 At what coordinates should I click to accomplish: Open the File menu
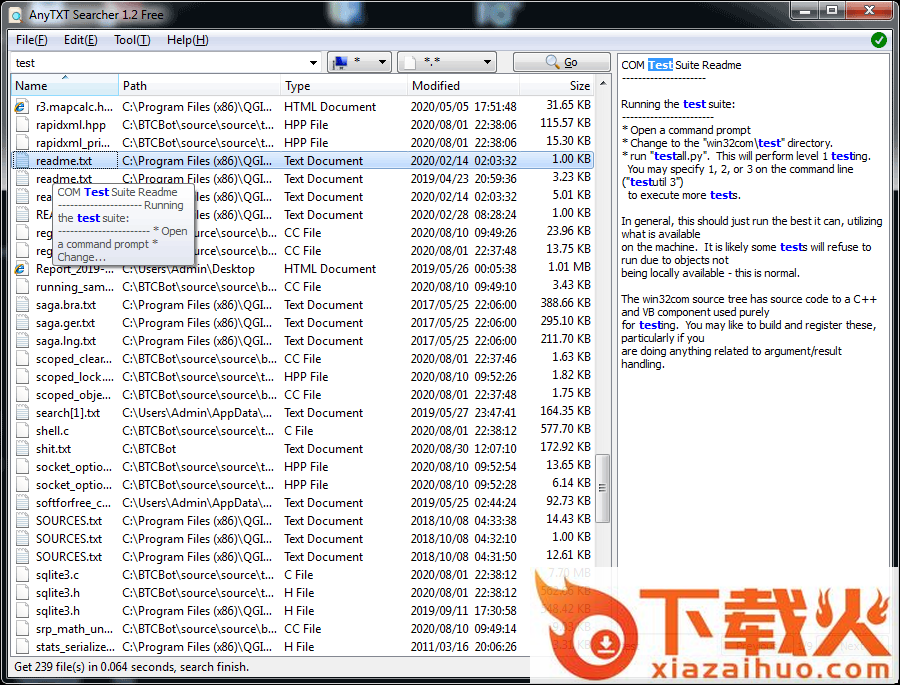[x=32, y=40]
